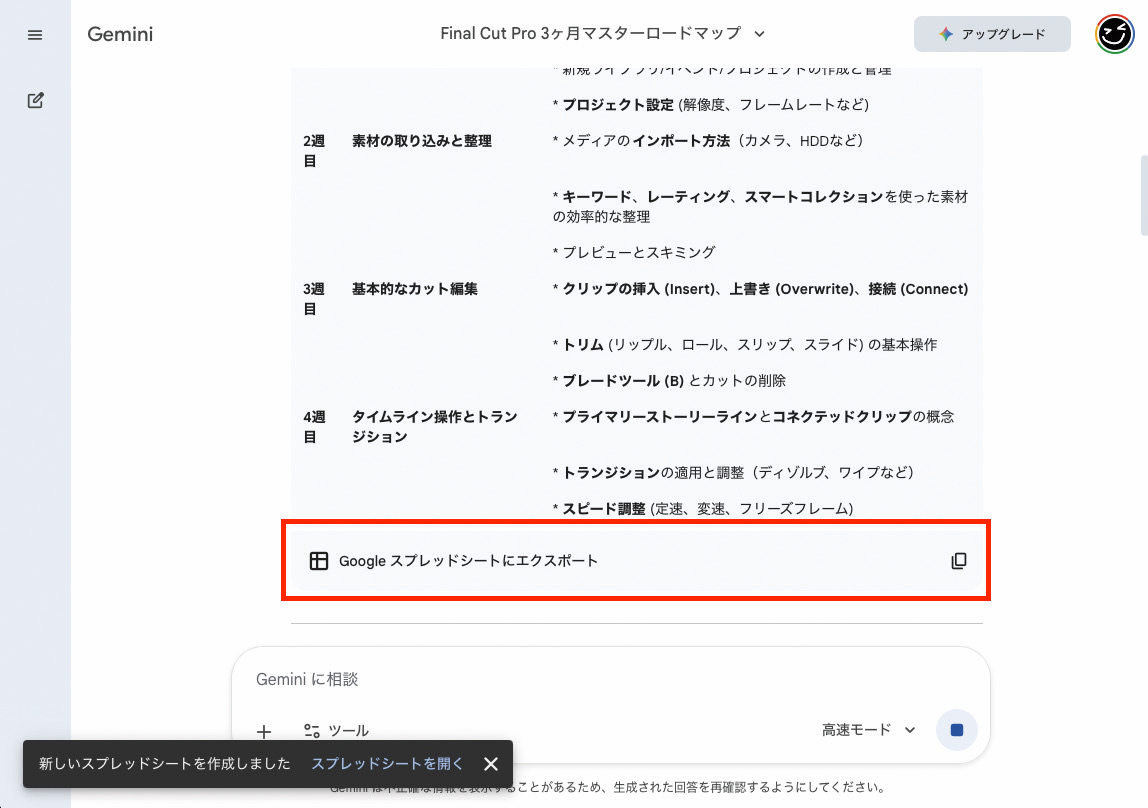Click the spreadsheet table icon
Viewport: 1148px width, 808px height.
[x=318, y=561]
